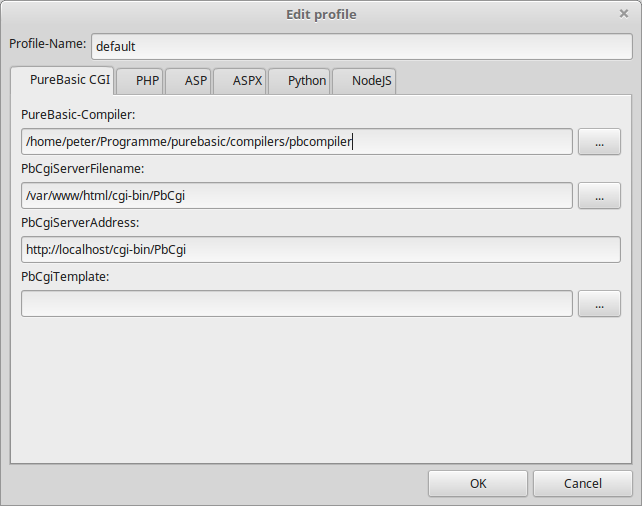Focus the PureBasic-Compiler path field

pyautogui.click(x=297, y=142)
